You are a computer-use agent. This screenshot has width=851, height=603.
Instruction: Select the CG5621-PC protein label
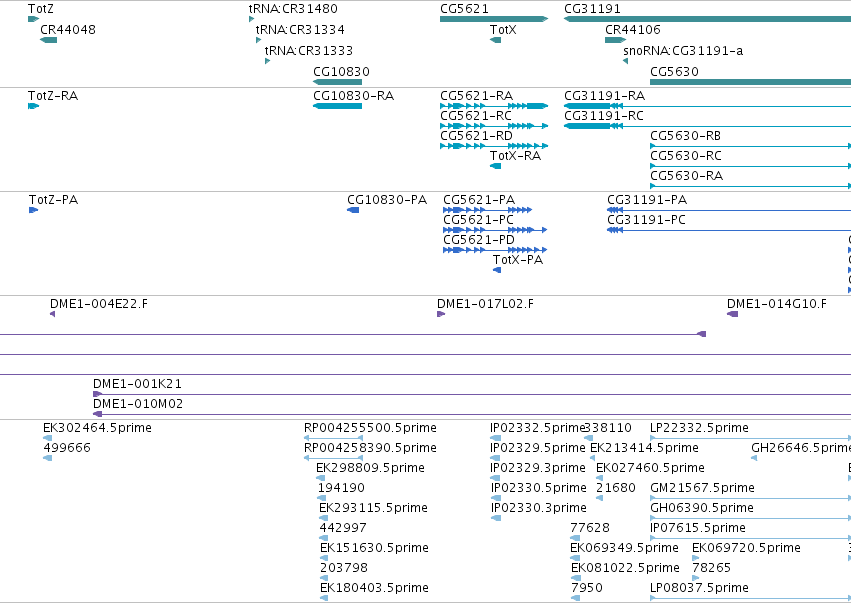479,220
